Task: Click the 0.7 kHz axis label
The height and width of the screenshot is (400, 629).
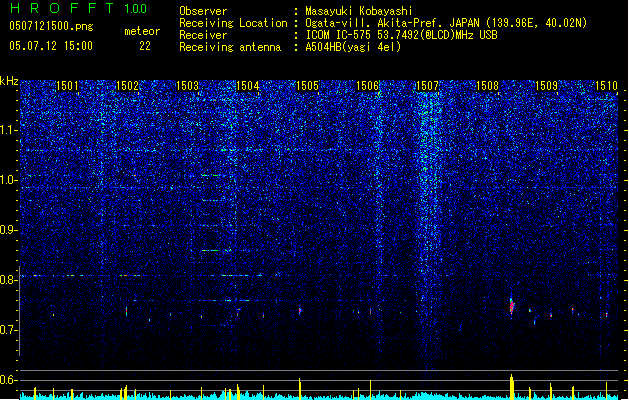Action: coord(9,330)
